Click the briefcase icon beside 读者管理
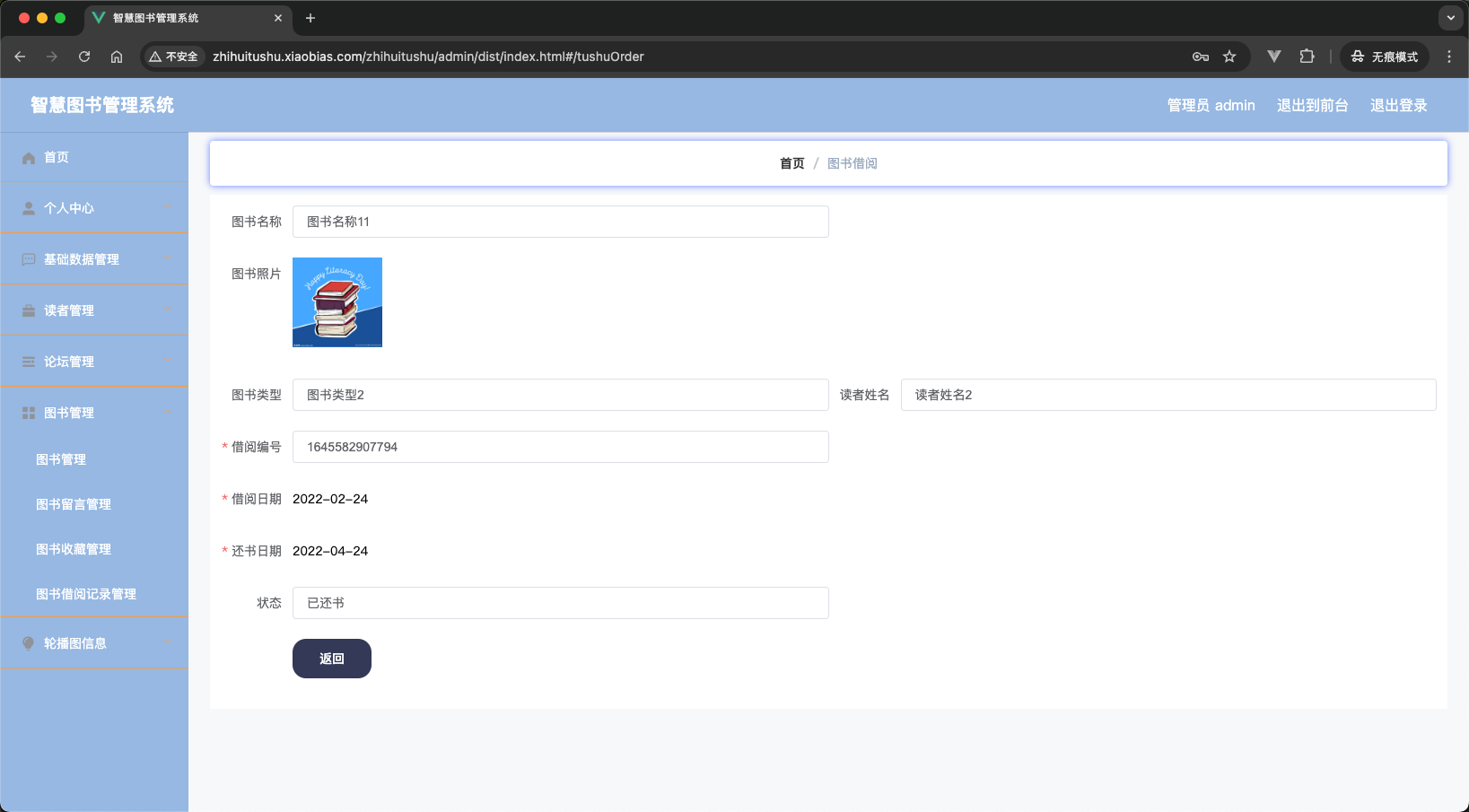 click(29, 310)
